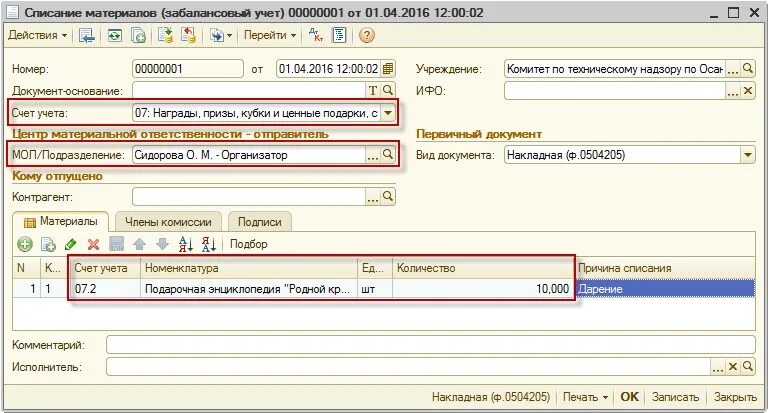Viewport: 768px width, 413px height.
Task: Open Документ-основание magnifier icon
Action: point(388,90)
